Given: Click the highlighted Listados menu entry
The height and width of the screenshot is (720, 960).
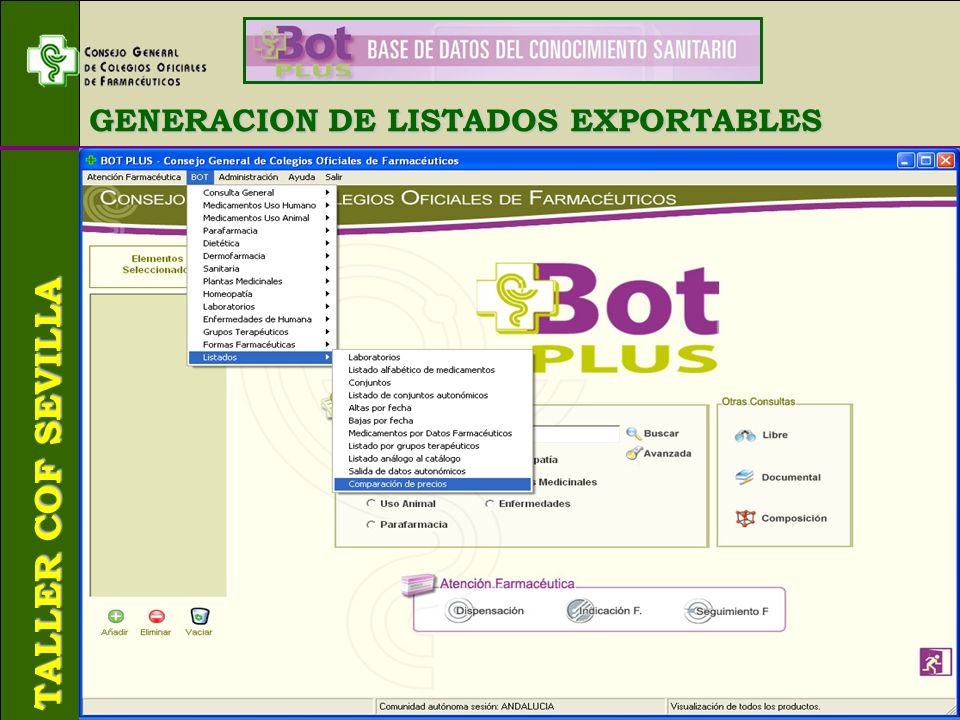Looking at the screenshot, I should point(262,358).
